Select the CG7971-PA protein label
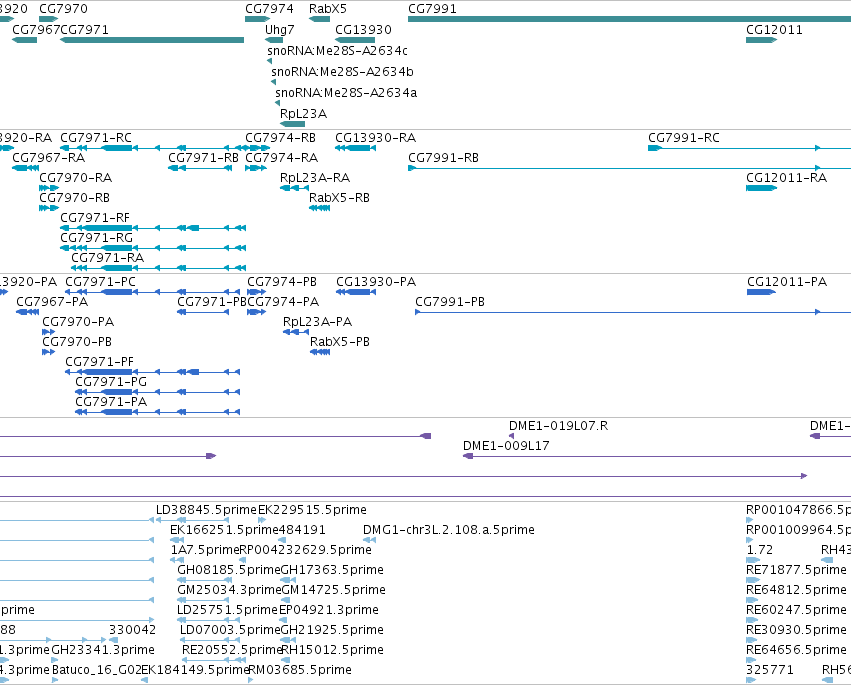Viewport: 851px width, 685px height. [111, 402]
